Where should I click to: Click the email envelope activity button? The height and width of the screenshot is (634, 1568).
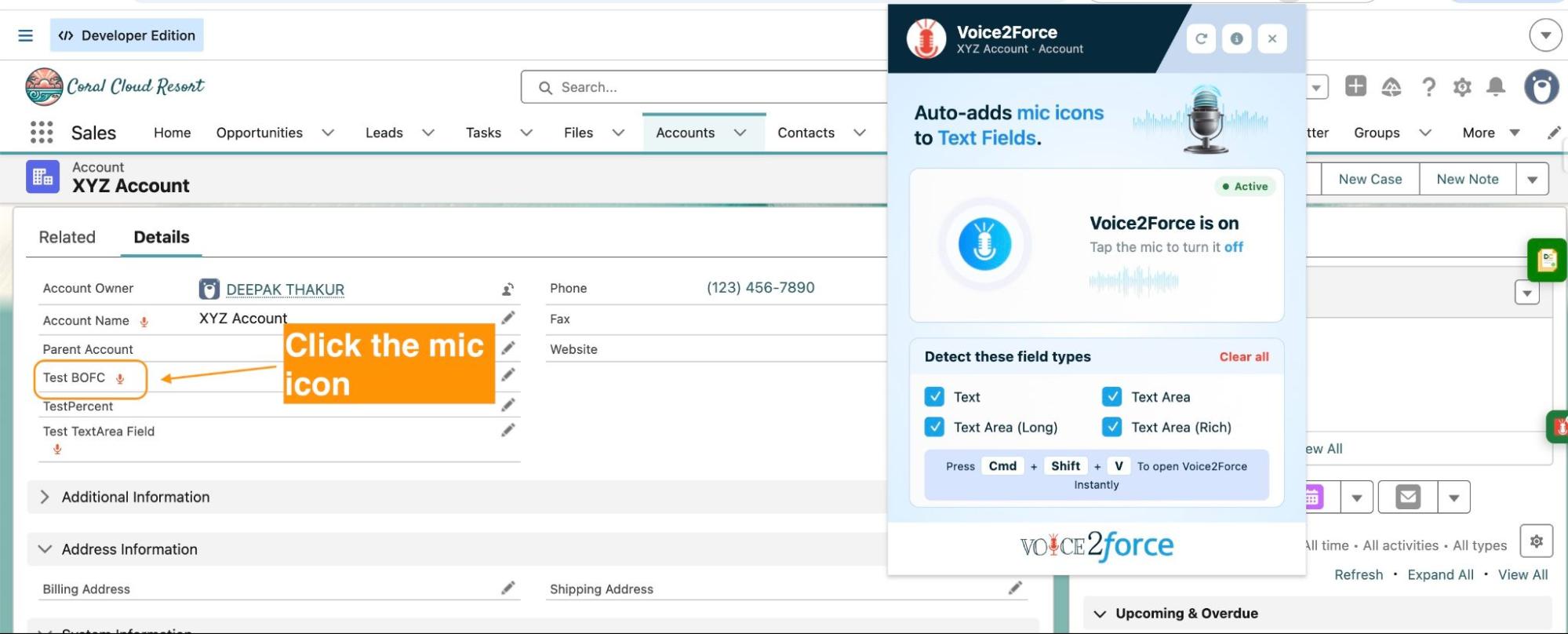[1408, 497]
